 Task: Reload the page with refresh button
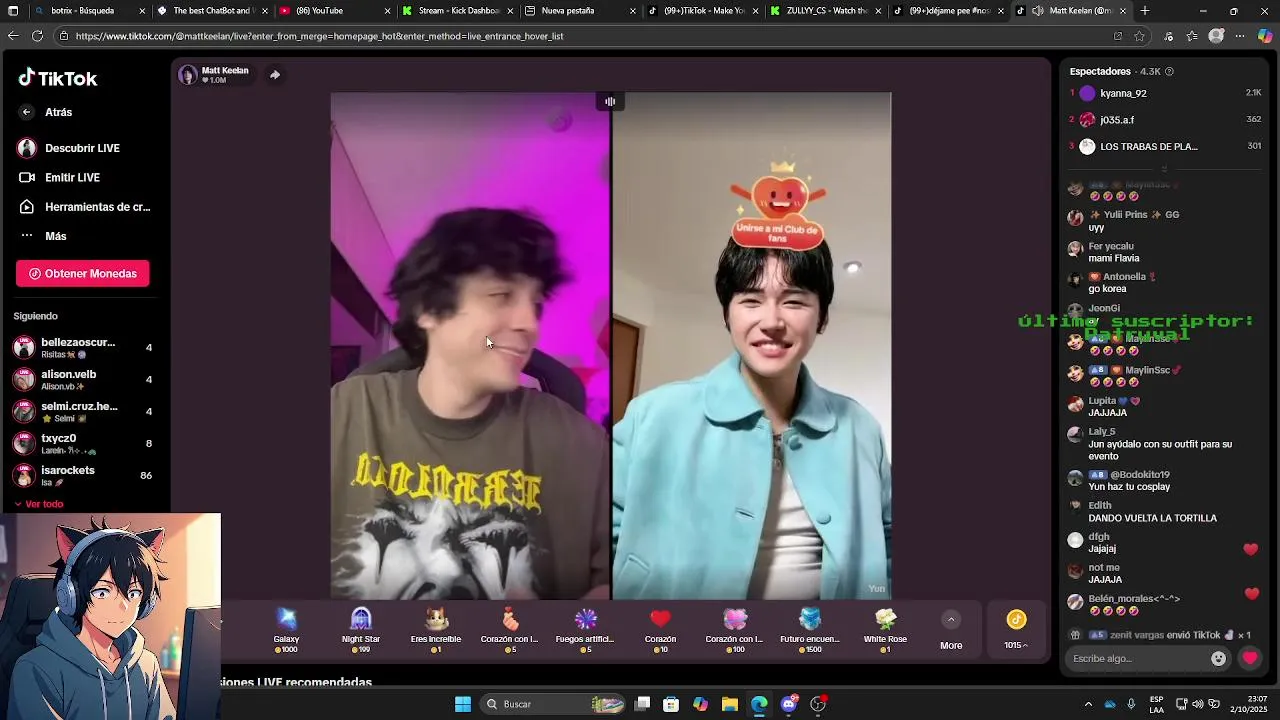point(37,36)
